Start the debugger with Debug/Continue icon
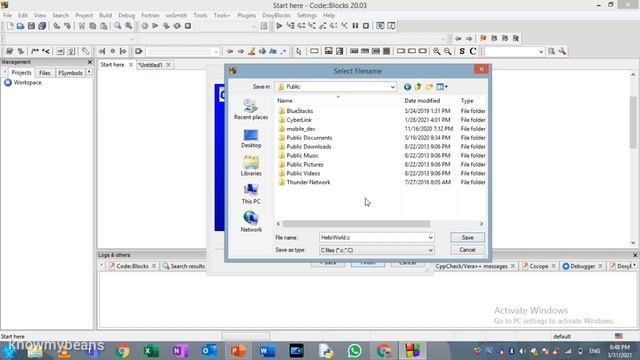 click(x=279, y=26)
